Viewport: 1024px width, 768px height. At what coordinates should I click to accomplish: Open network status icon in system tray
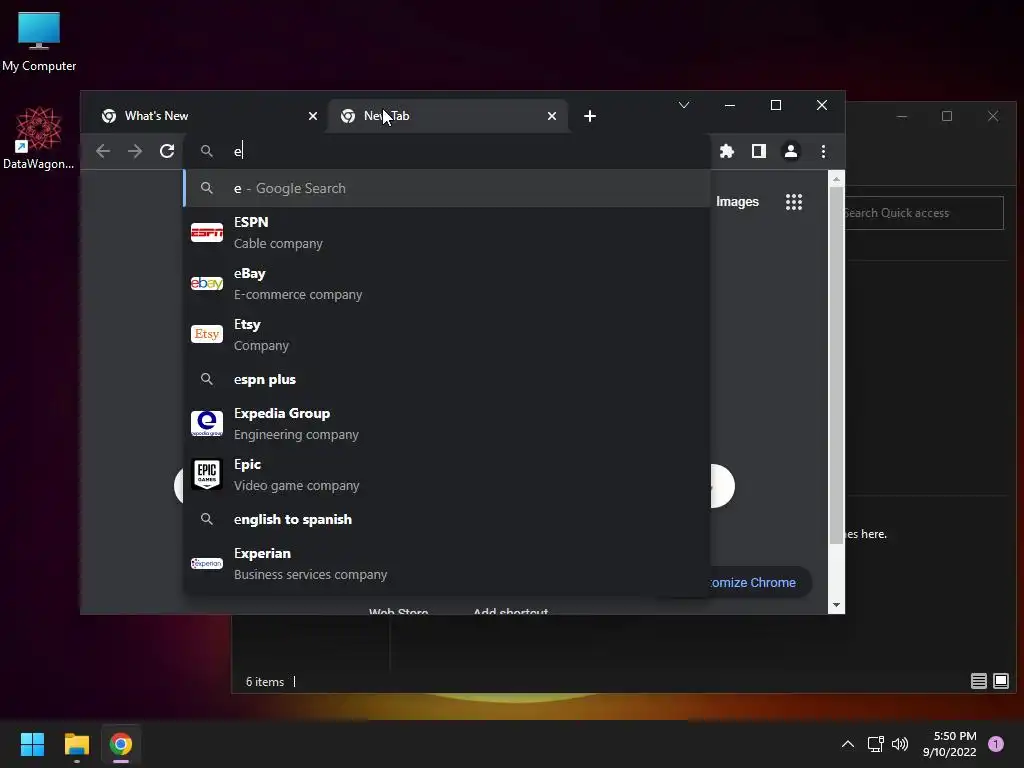pos(876,744)
